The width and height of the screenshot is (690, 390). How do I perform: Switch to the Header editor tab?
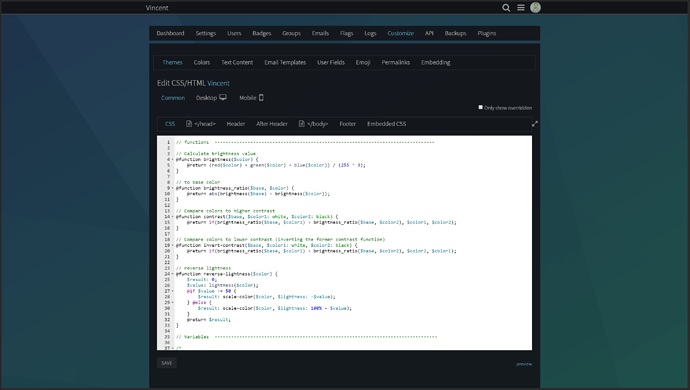point(235,124)
